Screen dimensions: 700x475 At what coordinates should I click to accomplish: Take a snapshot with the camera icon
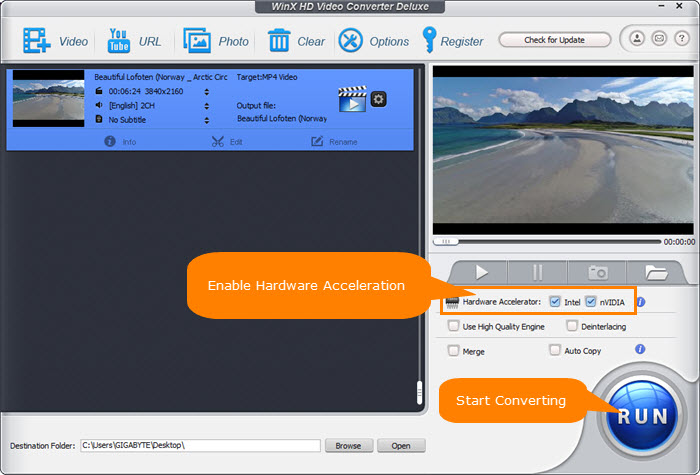pos(597,272)
